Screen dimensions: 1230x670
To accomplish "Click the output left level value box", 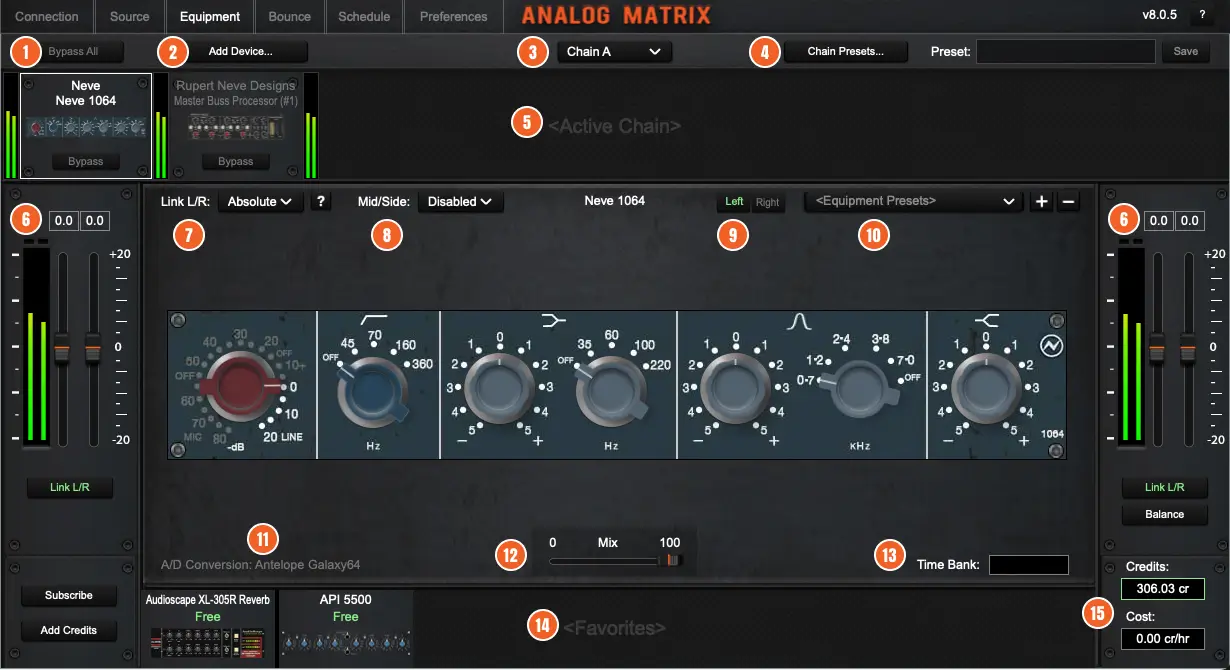I will coord(1157,221).
